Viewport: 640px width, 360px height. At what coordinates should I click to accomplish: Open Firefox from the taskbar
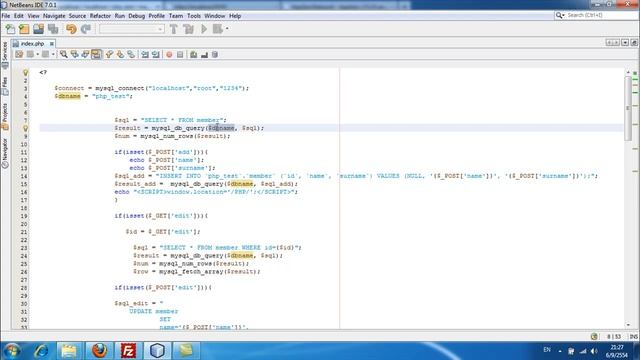99,350
